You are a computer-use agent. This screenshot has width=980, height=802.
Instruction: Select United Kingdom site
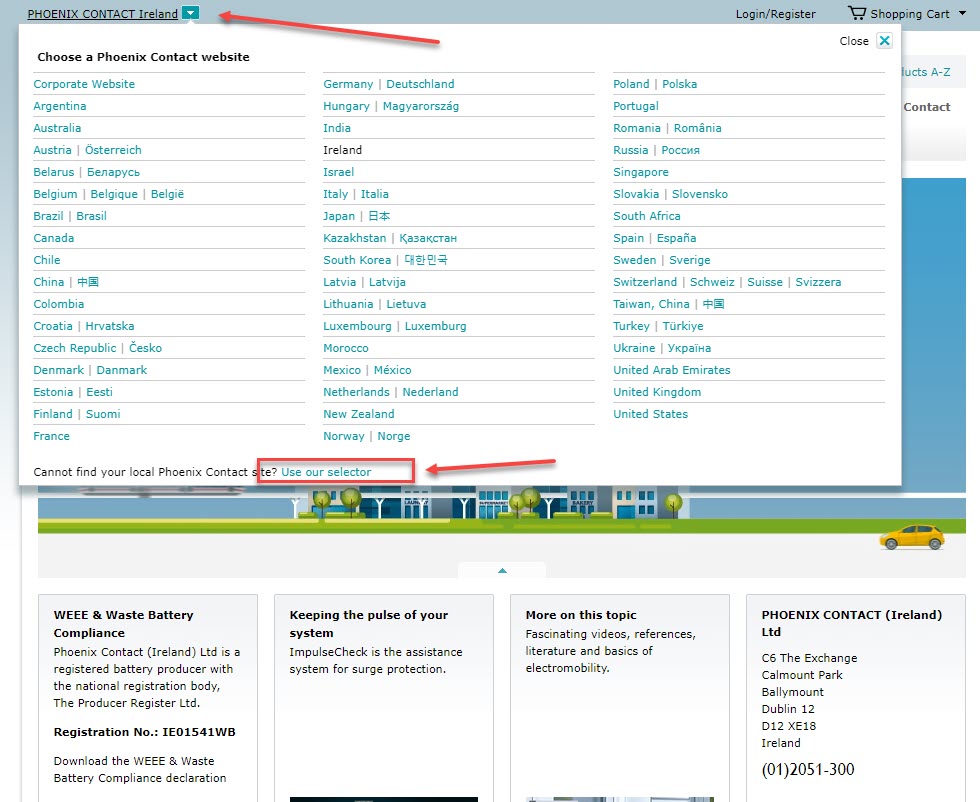(x=657, y=392)
